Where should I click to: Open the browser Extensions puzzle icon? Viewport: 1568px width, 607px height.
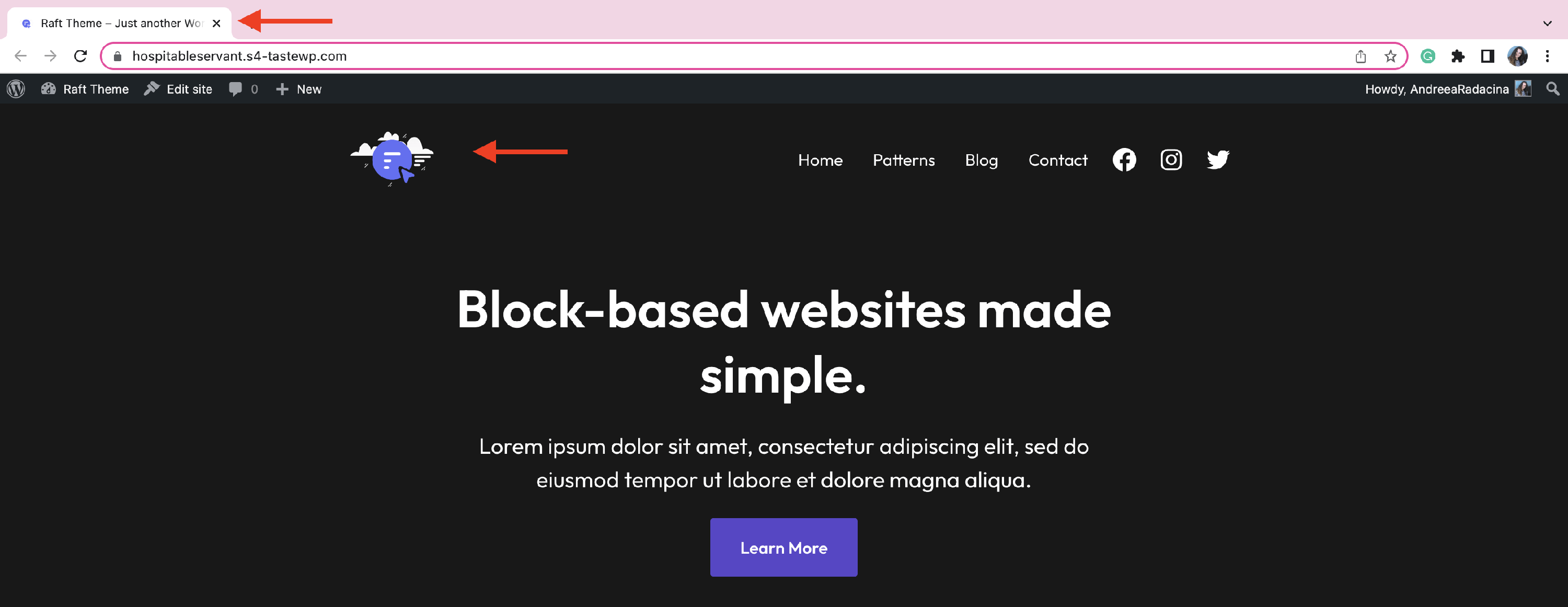click(1458, 56)
